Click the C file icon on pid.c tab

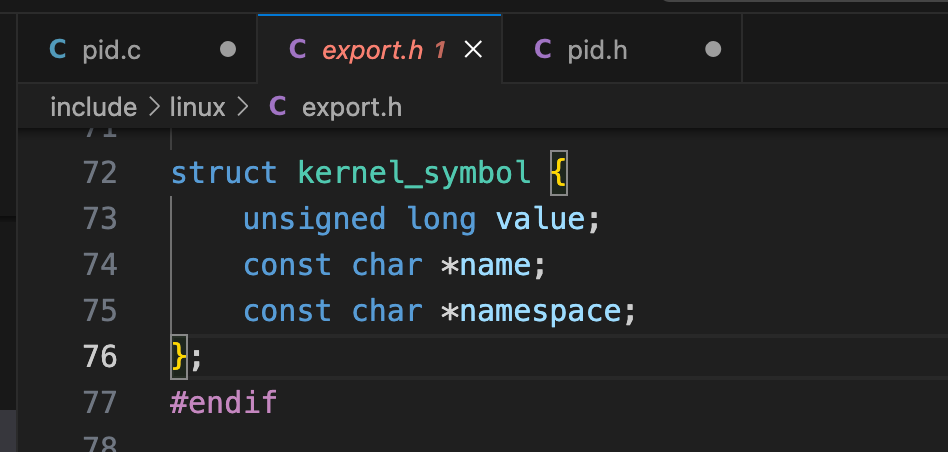(x=58, y=49)
